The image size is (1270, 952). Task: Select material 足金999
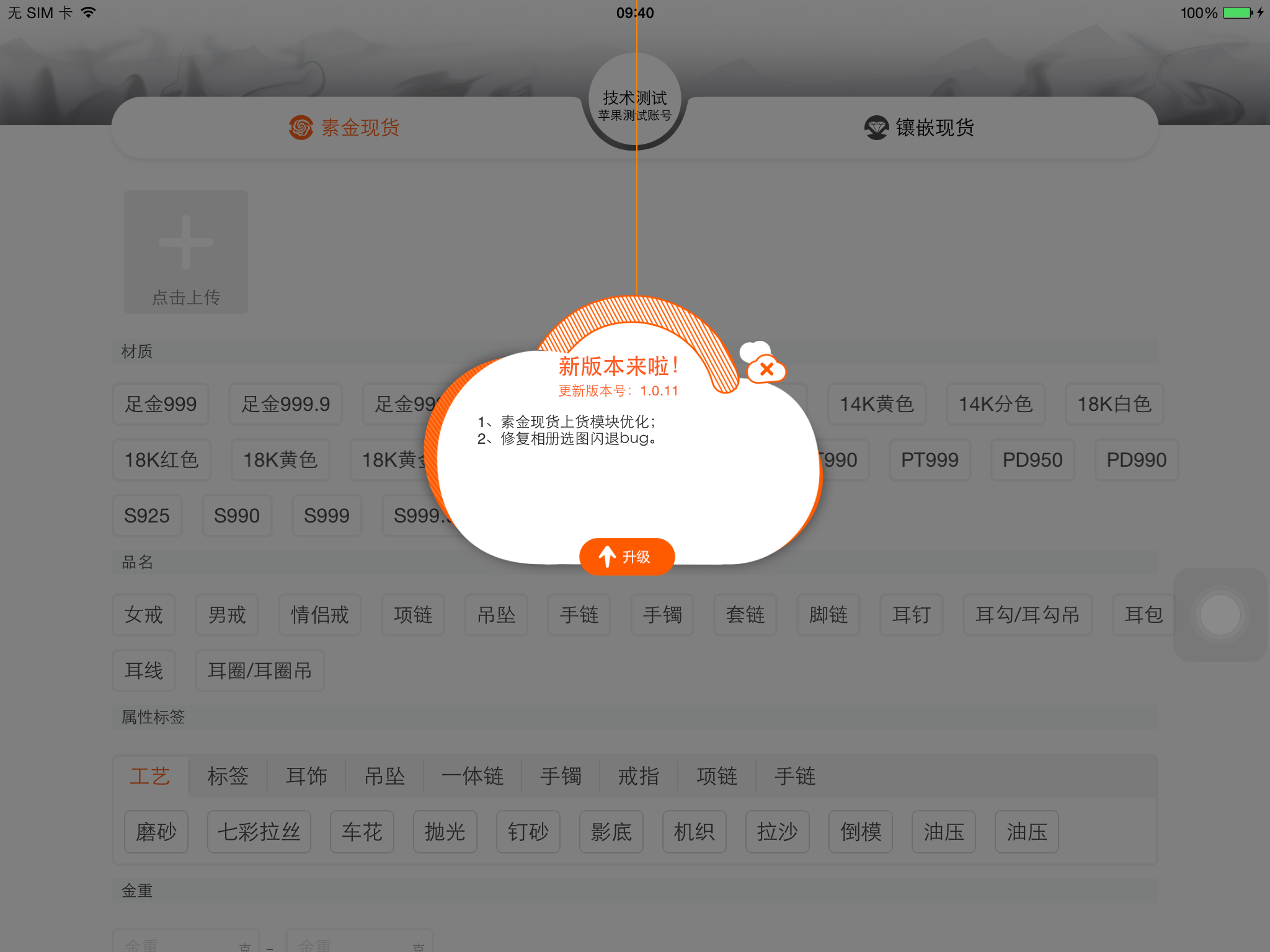(x=160, y=404)
